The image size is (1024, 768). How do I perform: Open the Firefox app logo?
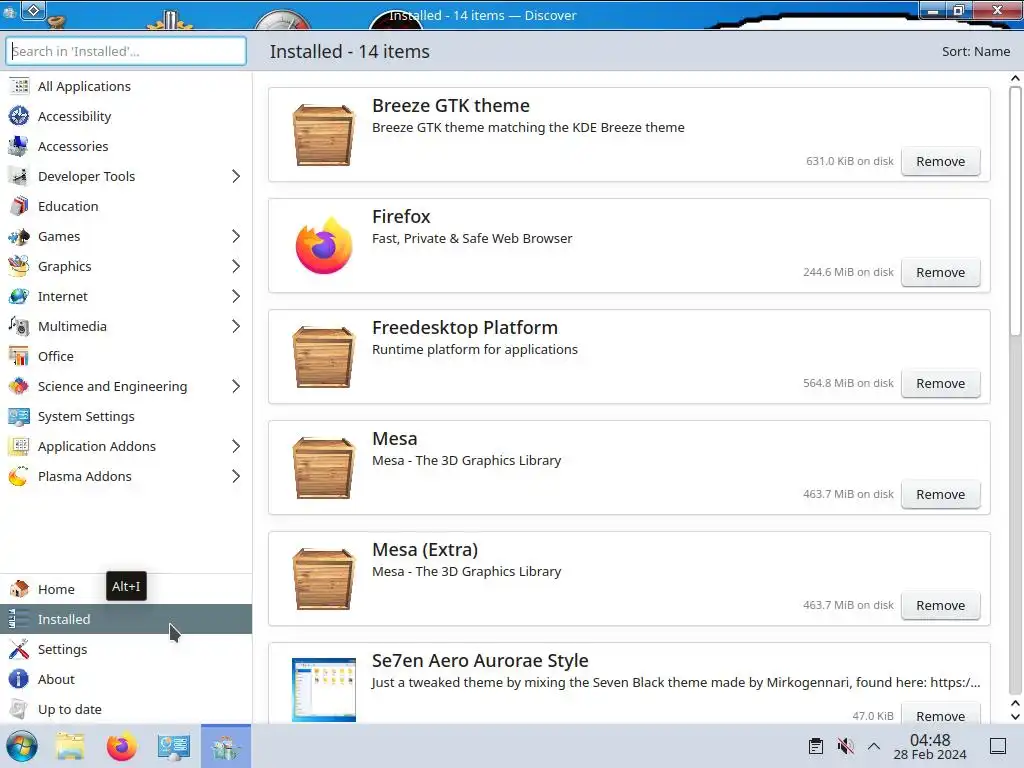(x=324, y=246)
